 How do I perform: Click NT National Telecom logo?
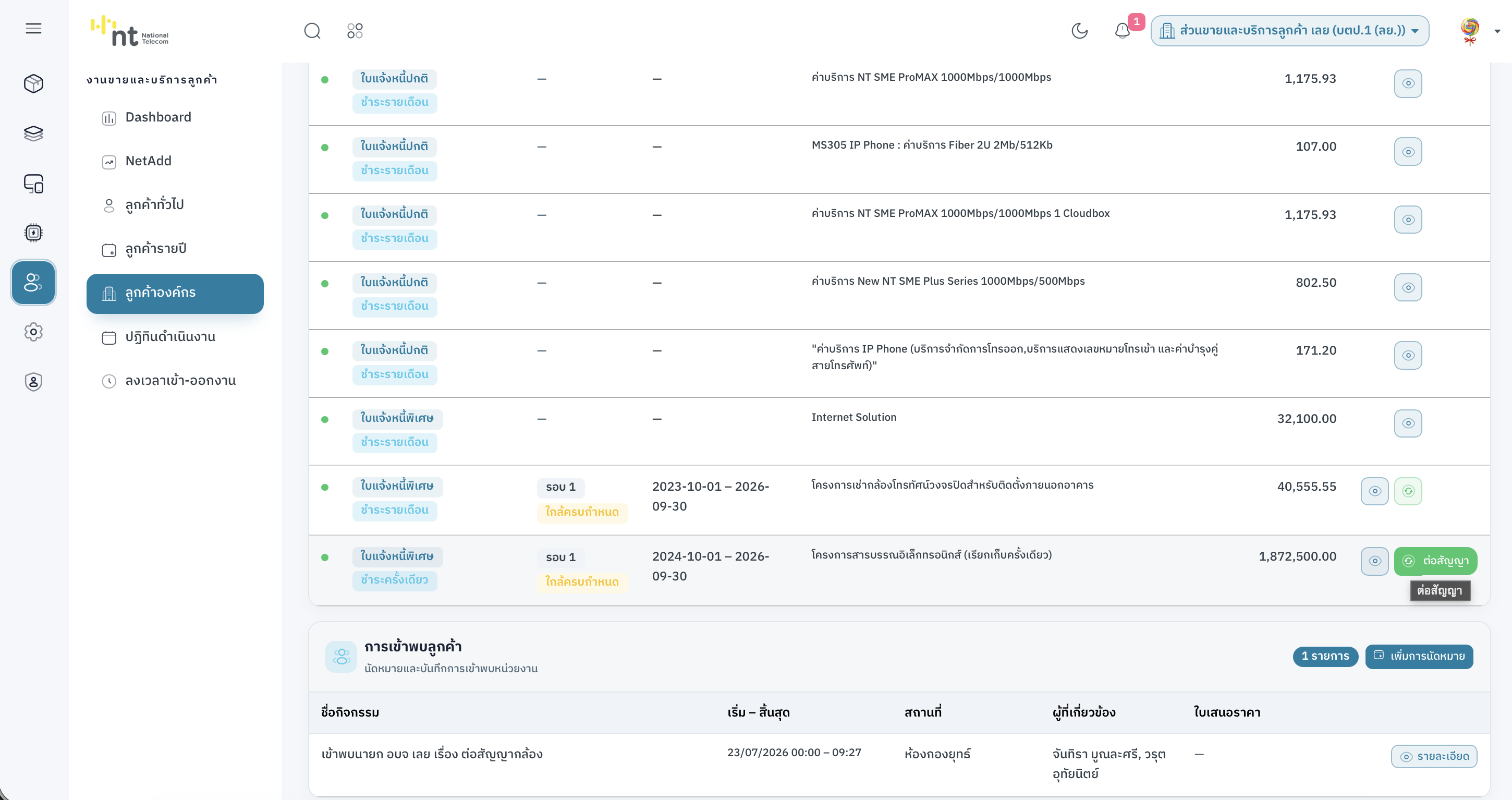tap(130, 31)
